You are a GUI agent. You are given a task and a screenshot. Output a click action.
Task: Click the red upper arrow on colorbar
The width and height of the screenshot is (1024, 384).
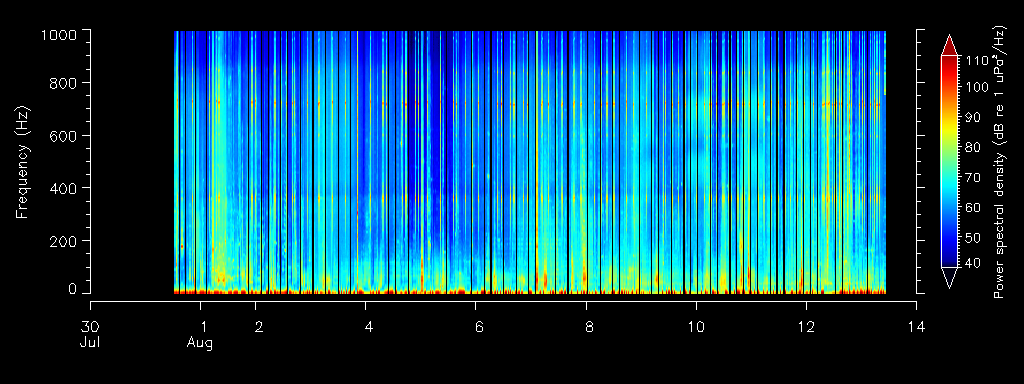click(x=949, y=46)
